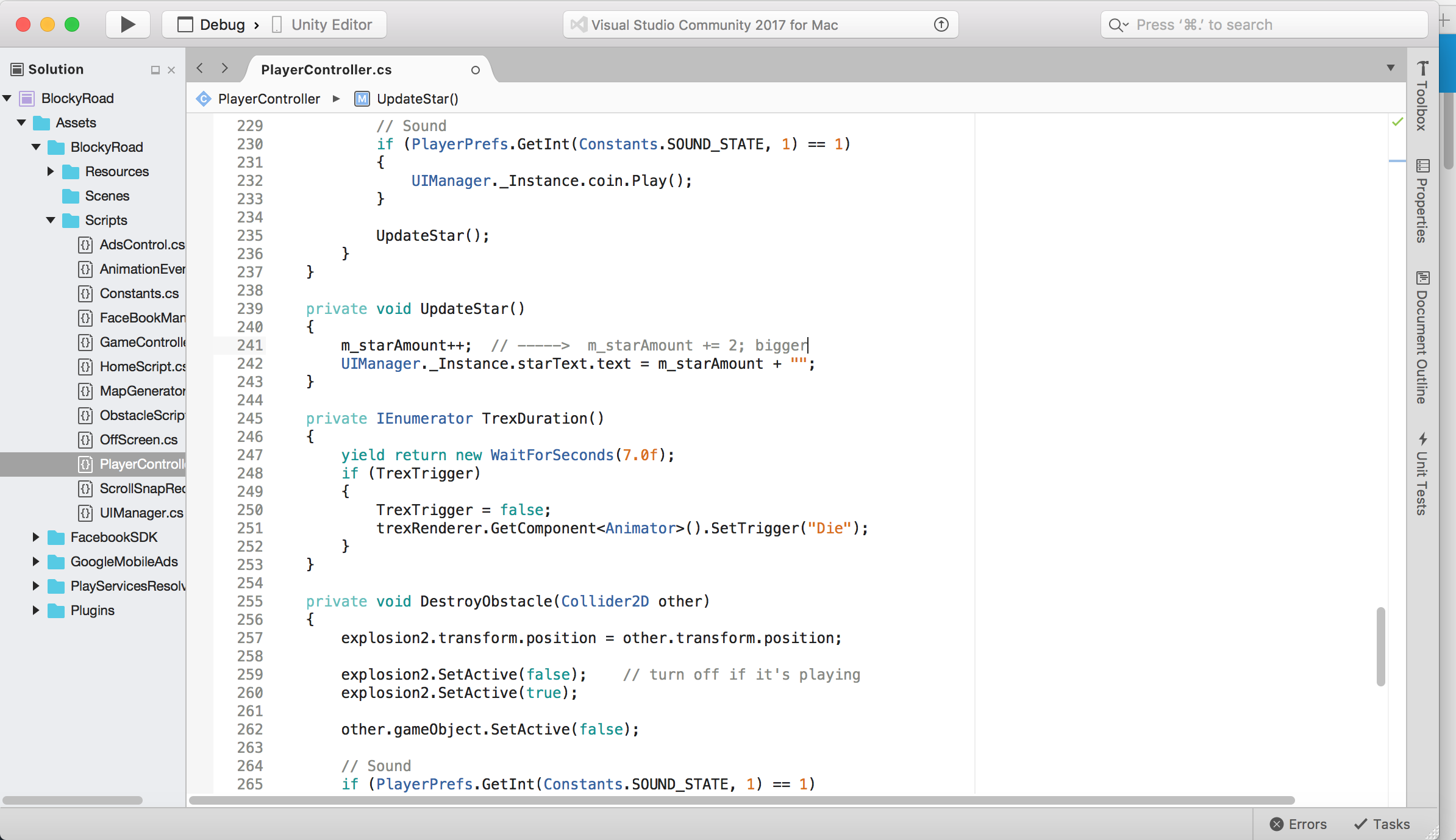Click the "Die" string on line 251

point(829,528)
